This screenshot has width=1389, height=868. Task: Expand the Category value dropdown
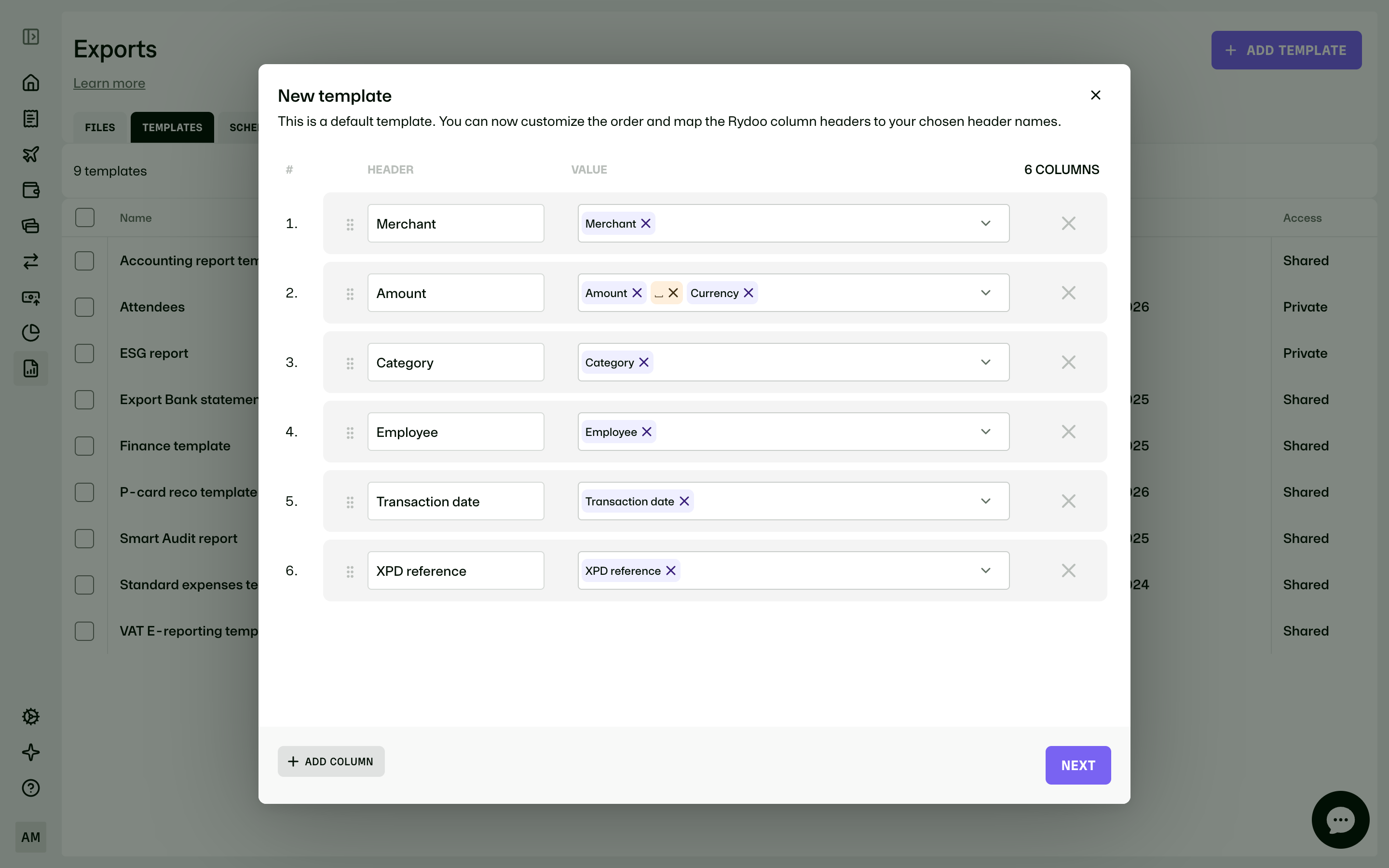985,362
